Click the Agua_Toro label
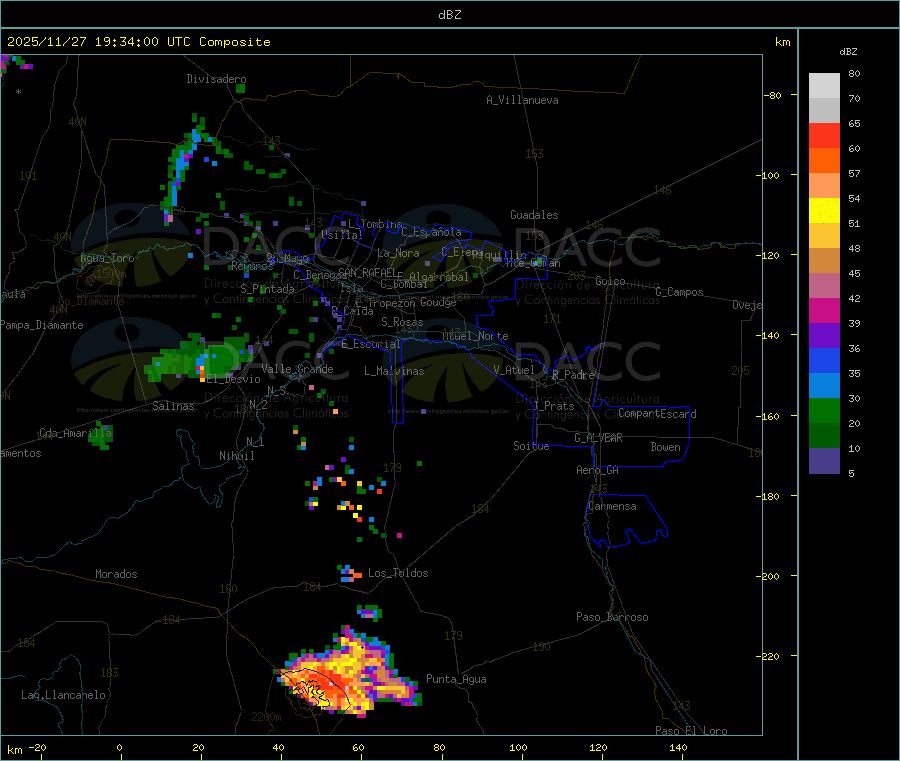 (x=107, y=258)
